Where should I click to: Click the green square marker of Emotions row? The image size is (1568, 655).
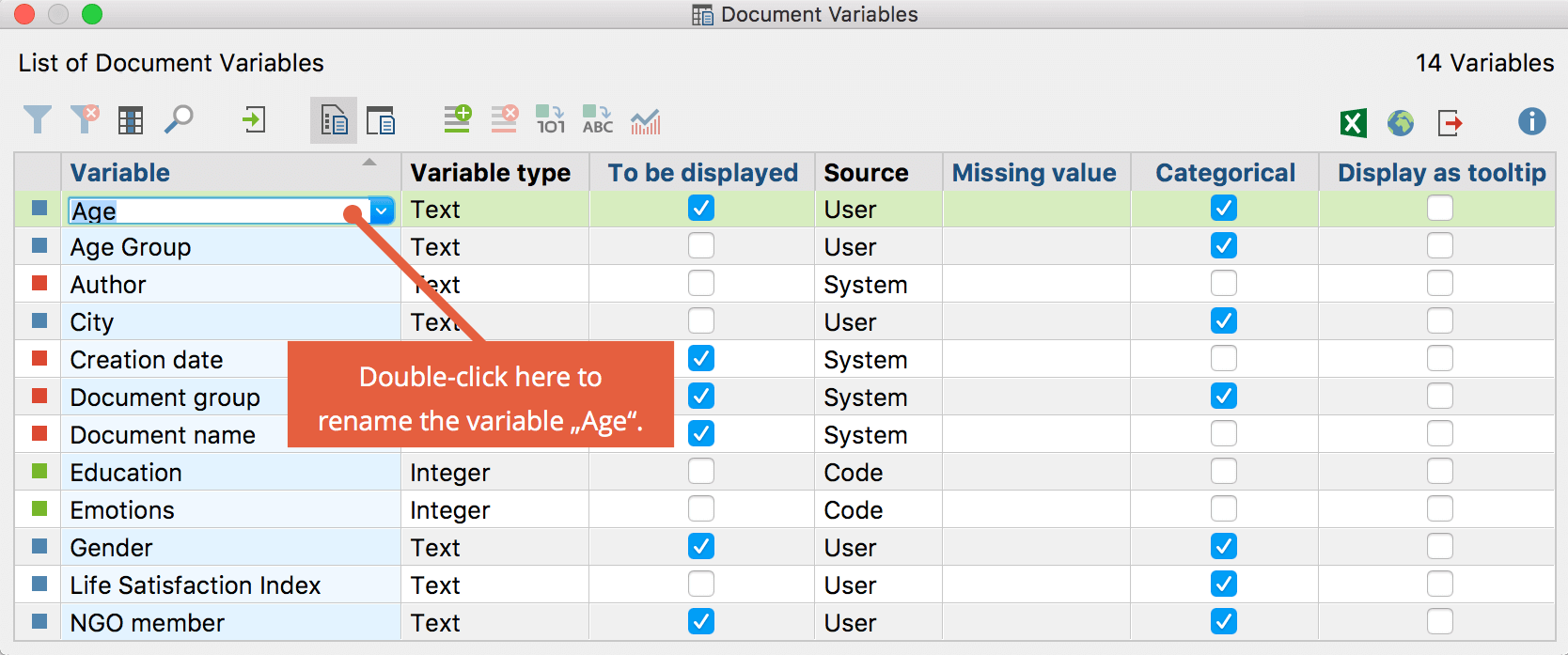tap(39, 508)
